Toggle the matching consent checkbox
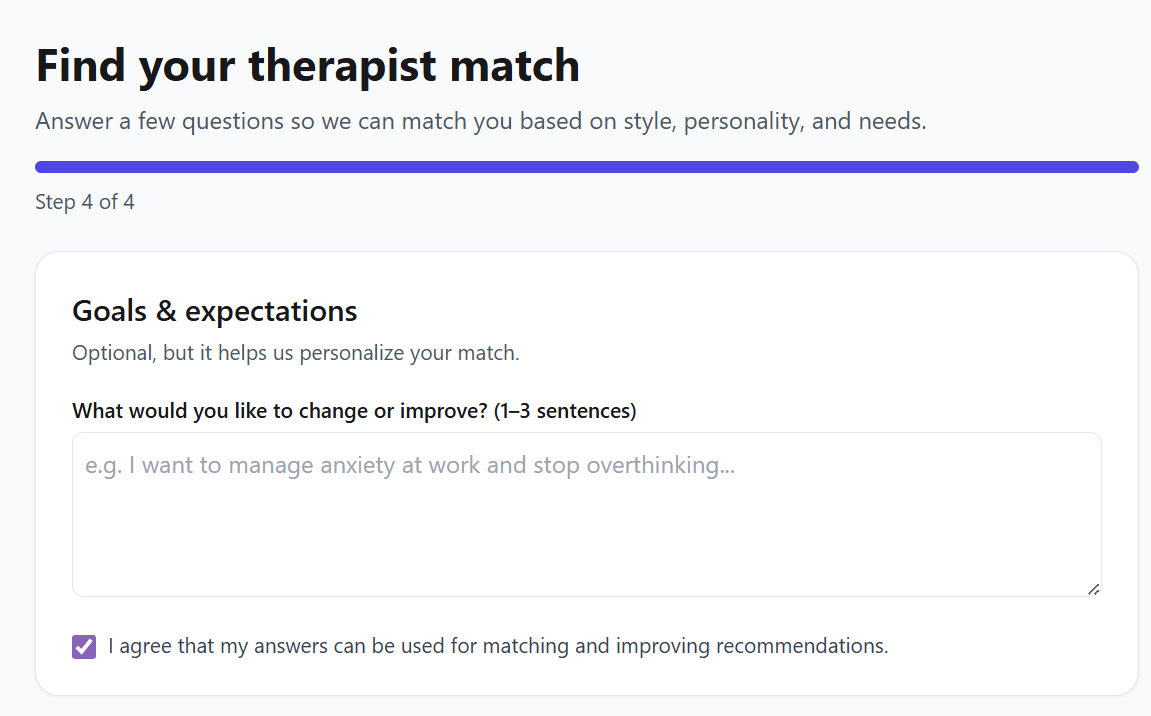The height and width of the screenshot is (716, 1151). (84, 647)
